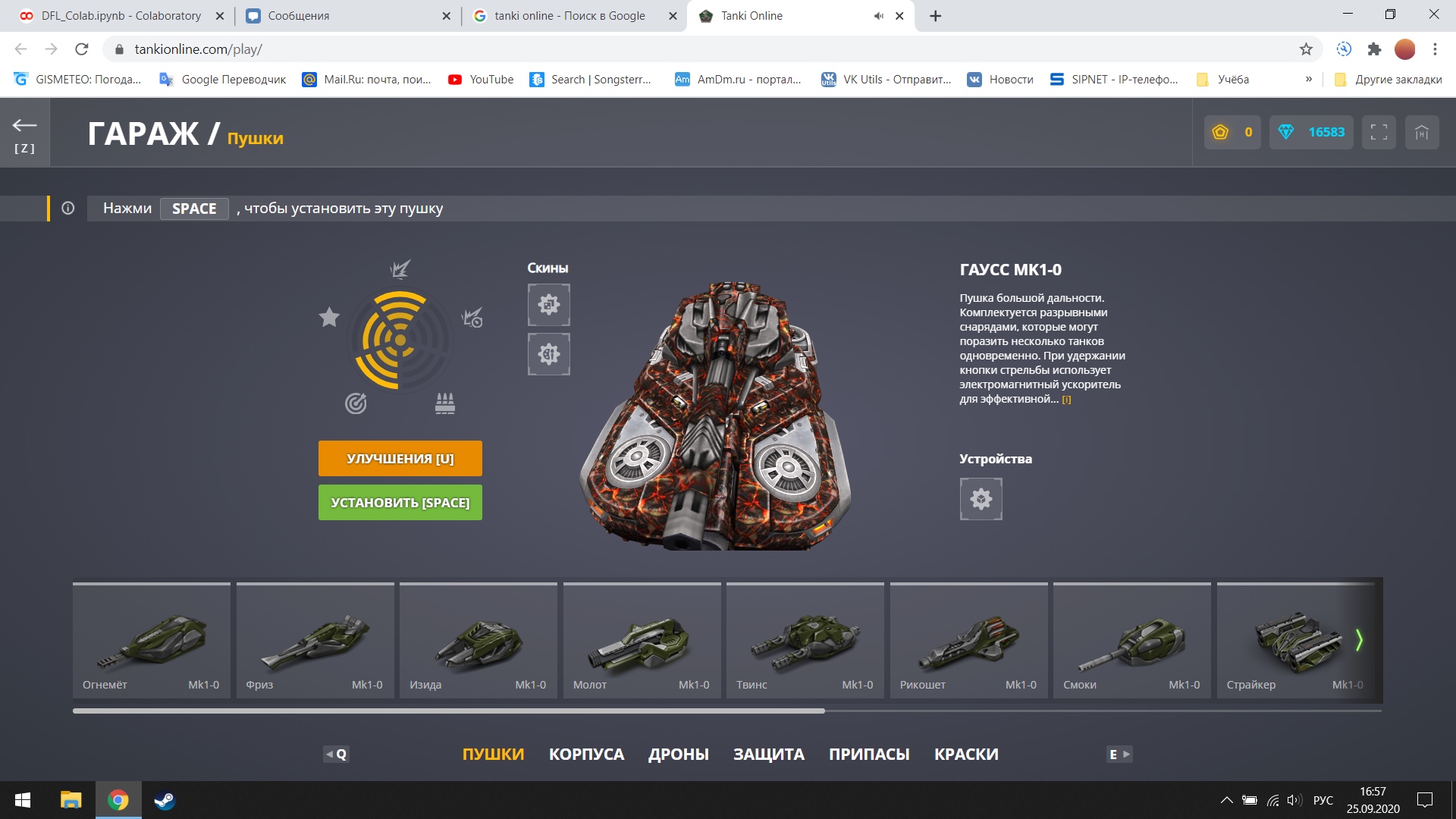The image size is (1456, 819).
Task: Open the Google Переводчик bookmark
Action: click(x=223, y=80)
